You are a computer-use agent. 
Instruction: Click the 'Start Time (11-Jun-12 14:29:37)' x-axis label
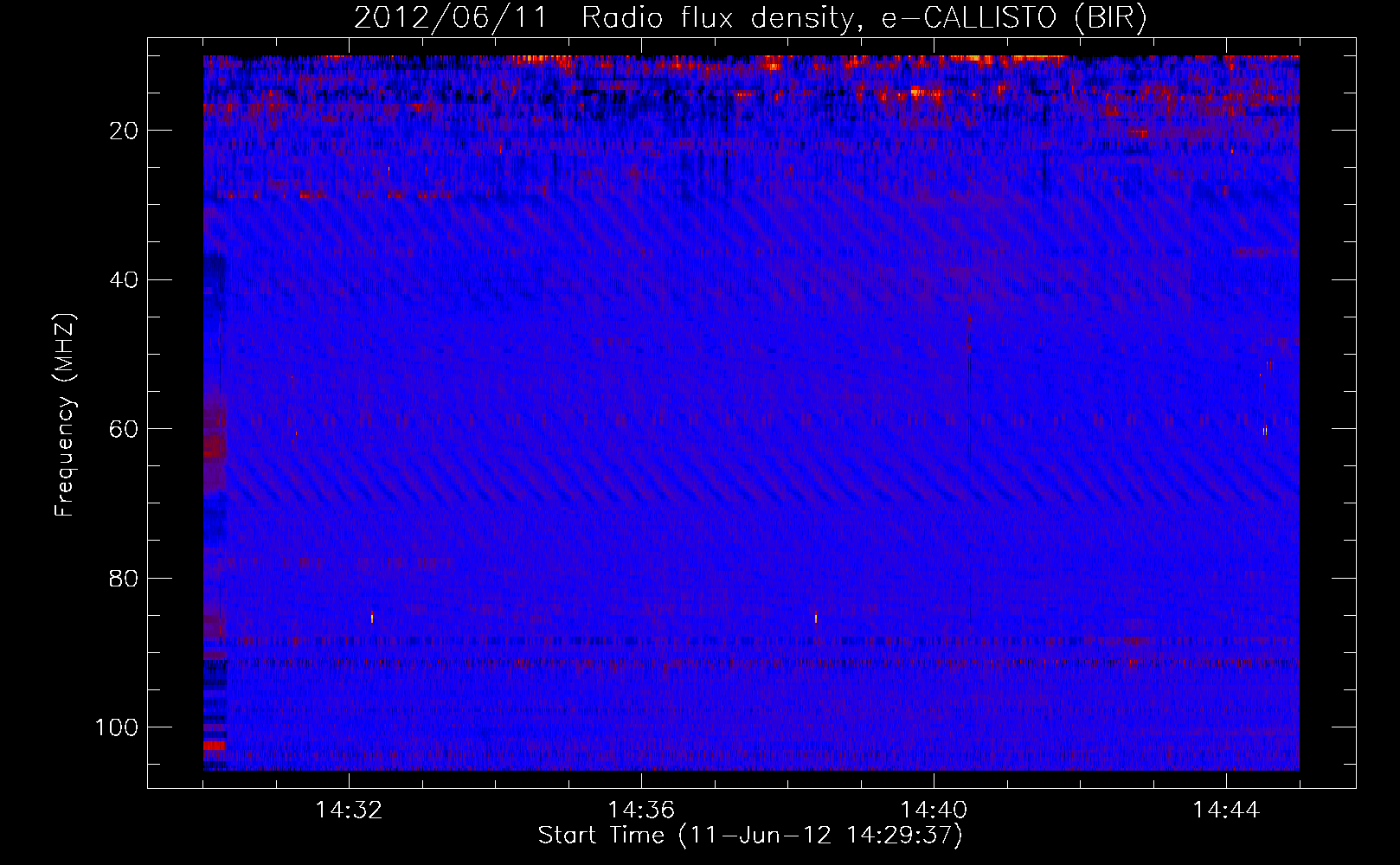pos(750,836)
